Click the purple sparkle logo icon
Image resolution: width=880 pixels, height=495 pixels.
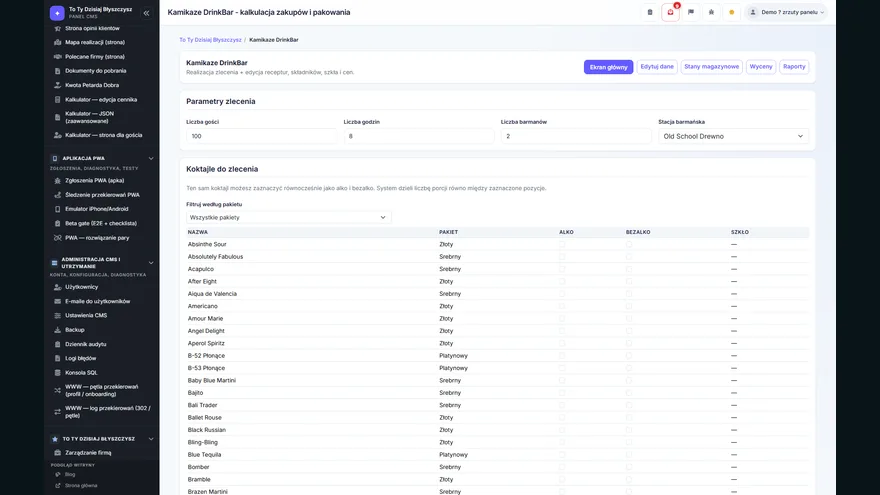point(57,12)
